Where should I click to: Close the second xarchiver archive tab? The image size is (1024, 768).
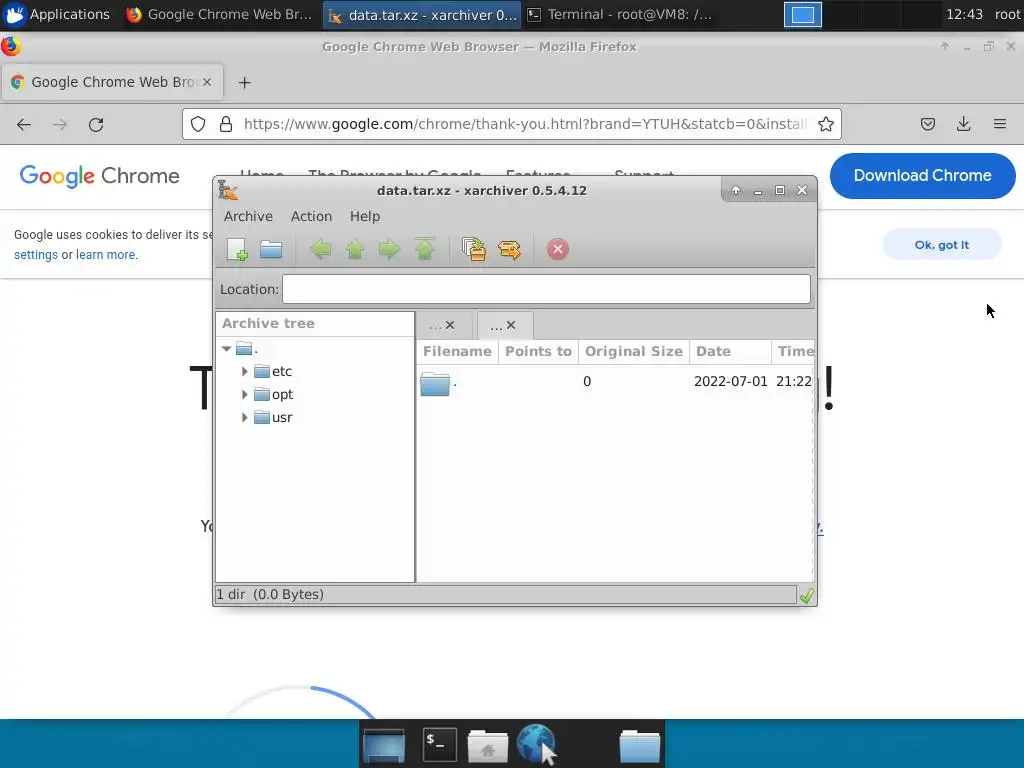[511, 325]
